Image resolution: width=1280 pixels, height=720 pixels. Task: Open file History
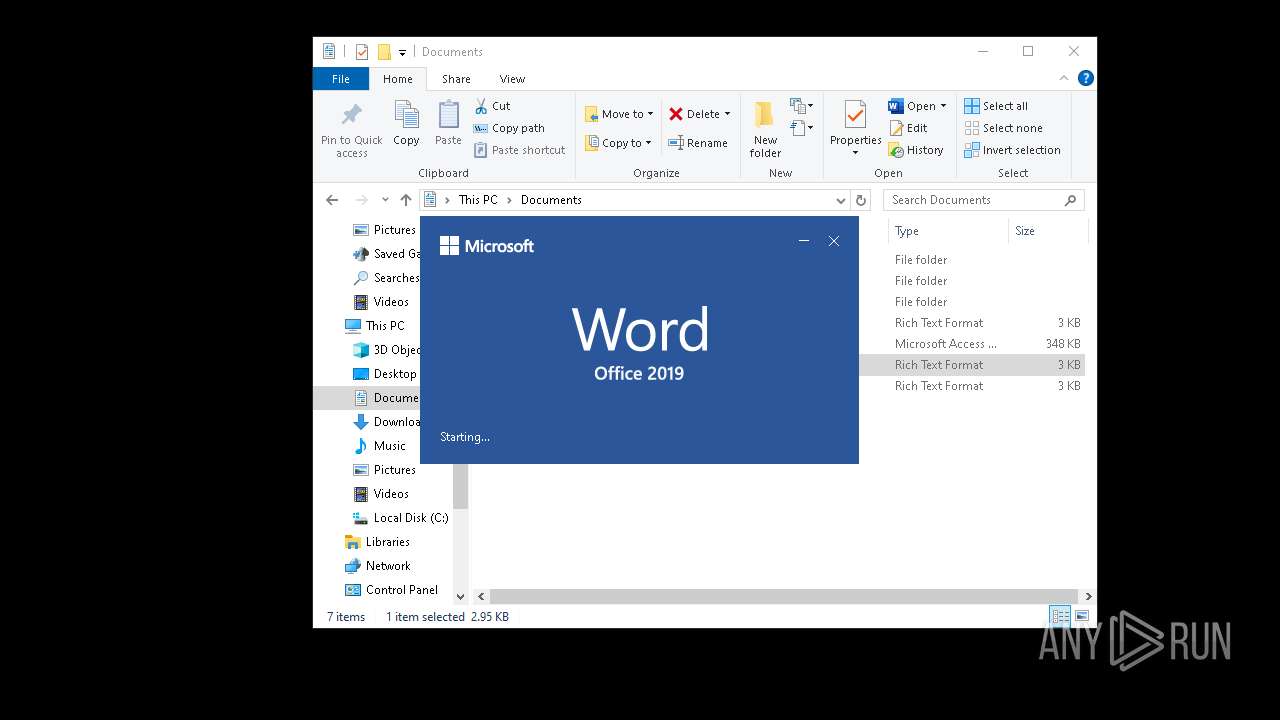coord(916,150)
